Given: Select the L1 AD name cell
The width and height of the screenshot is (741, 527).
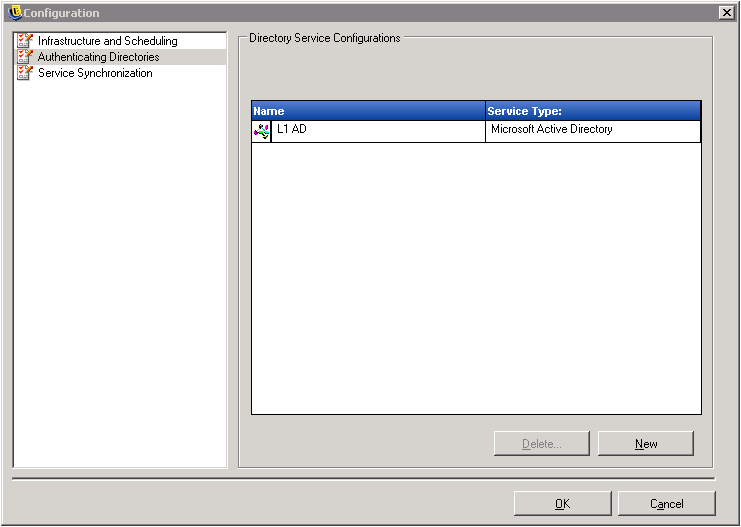Looking at the screenshot, I should pos(379,131).
